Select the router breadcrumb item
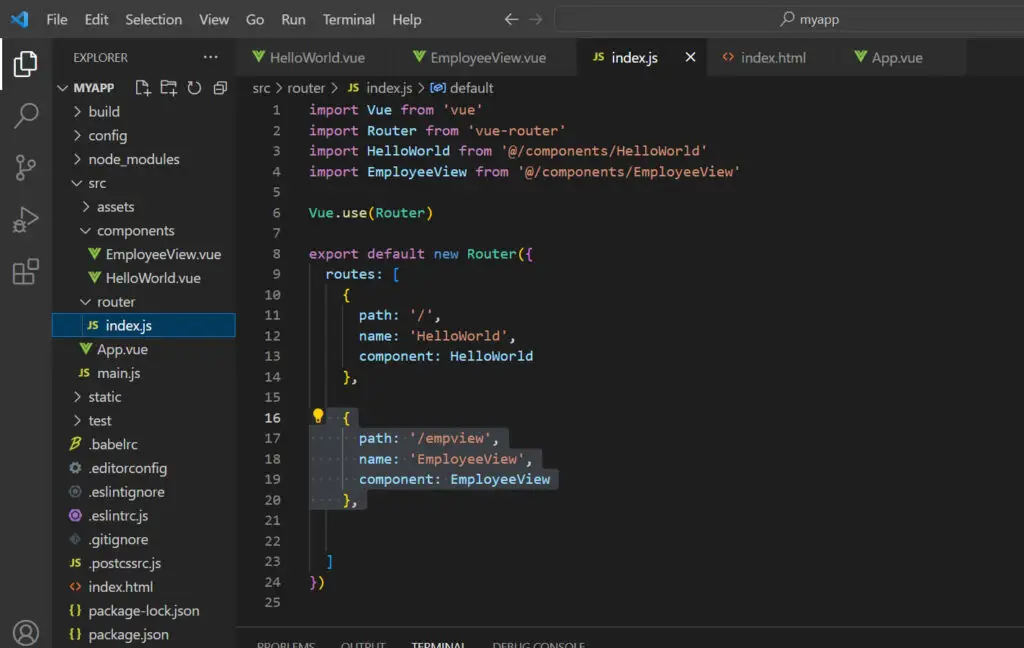This screenshot has height=648, width=1024. (306, 87)
